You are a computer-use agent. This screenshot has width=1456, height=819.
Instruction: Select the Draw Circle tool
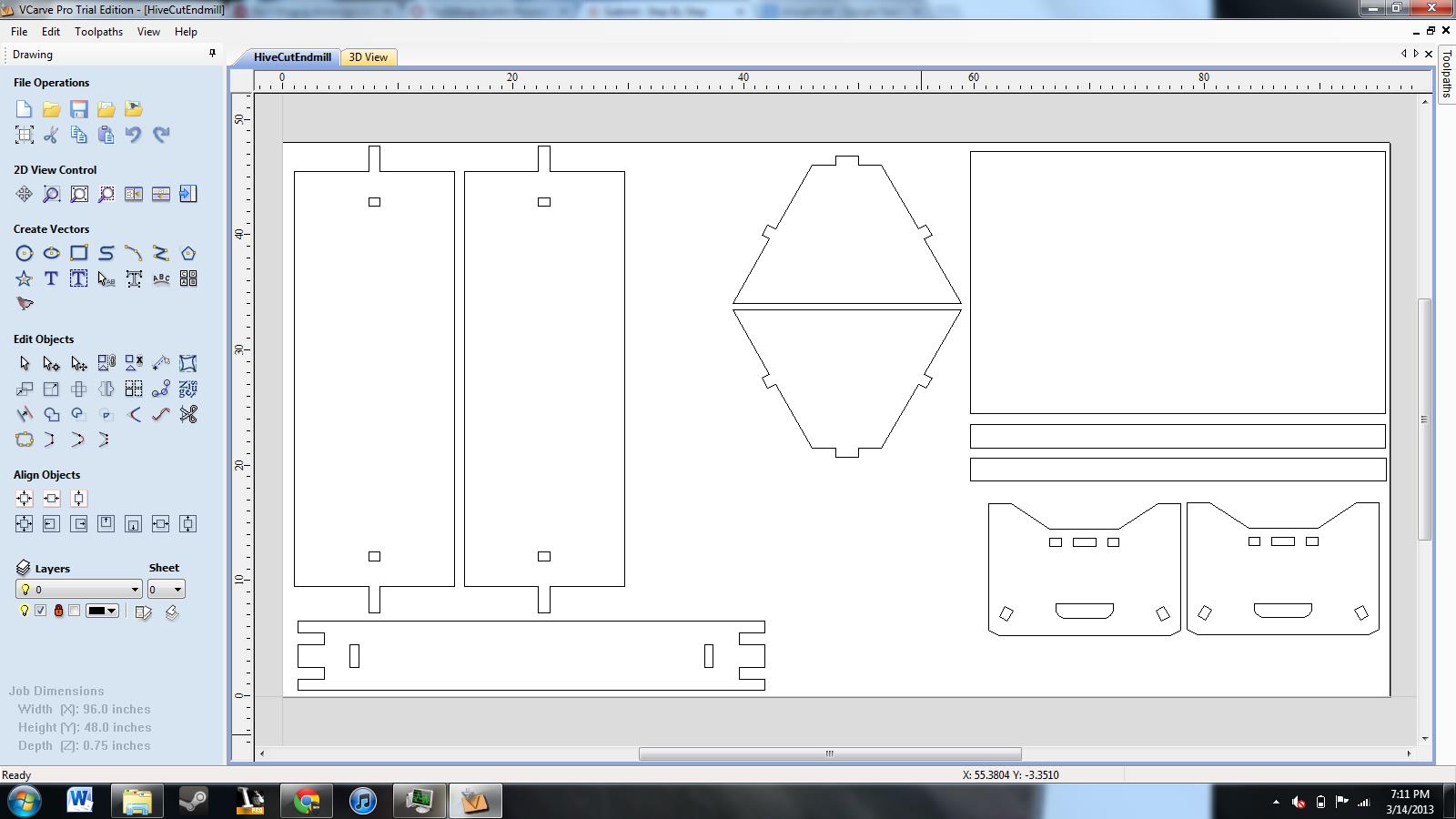(25, 253)
